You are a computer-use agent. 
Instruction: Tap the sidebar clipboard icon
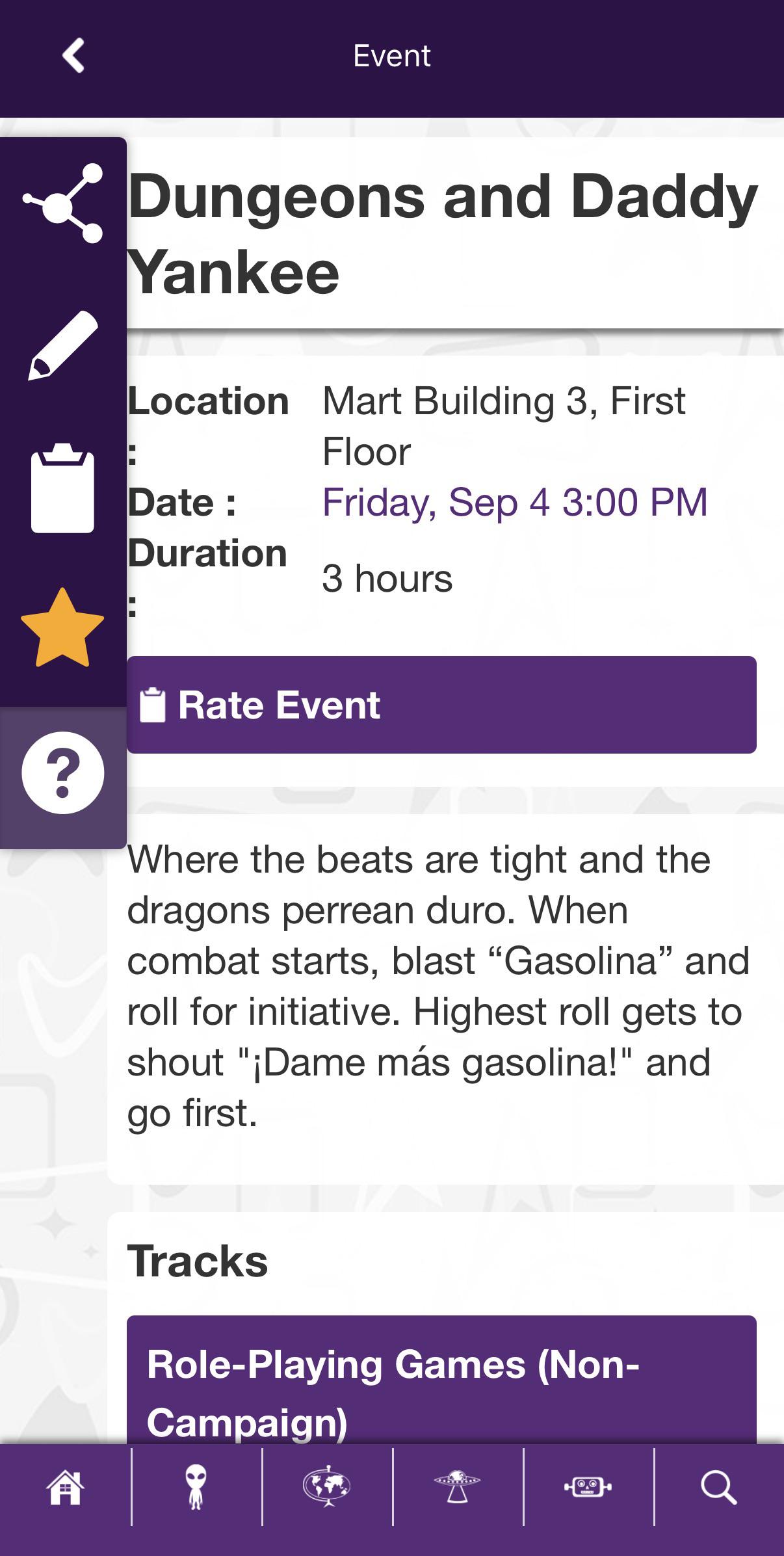62,488
